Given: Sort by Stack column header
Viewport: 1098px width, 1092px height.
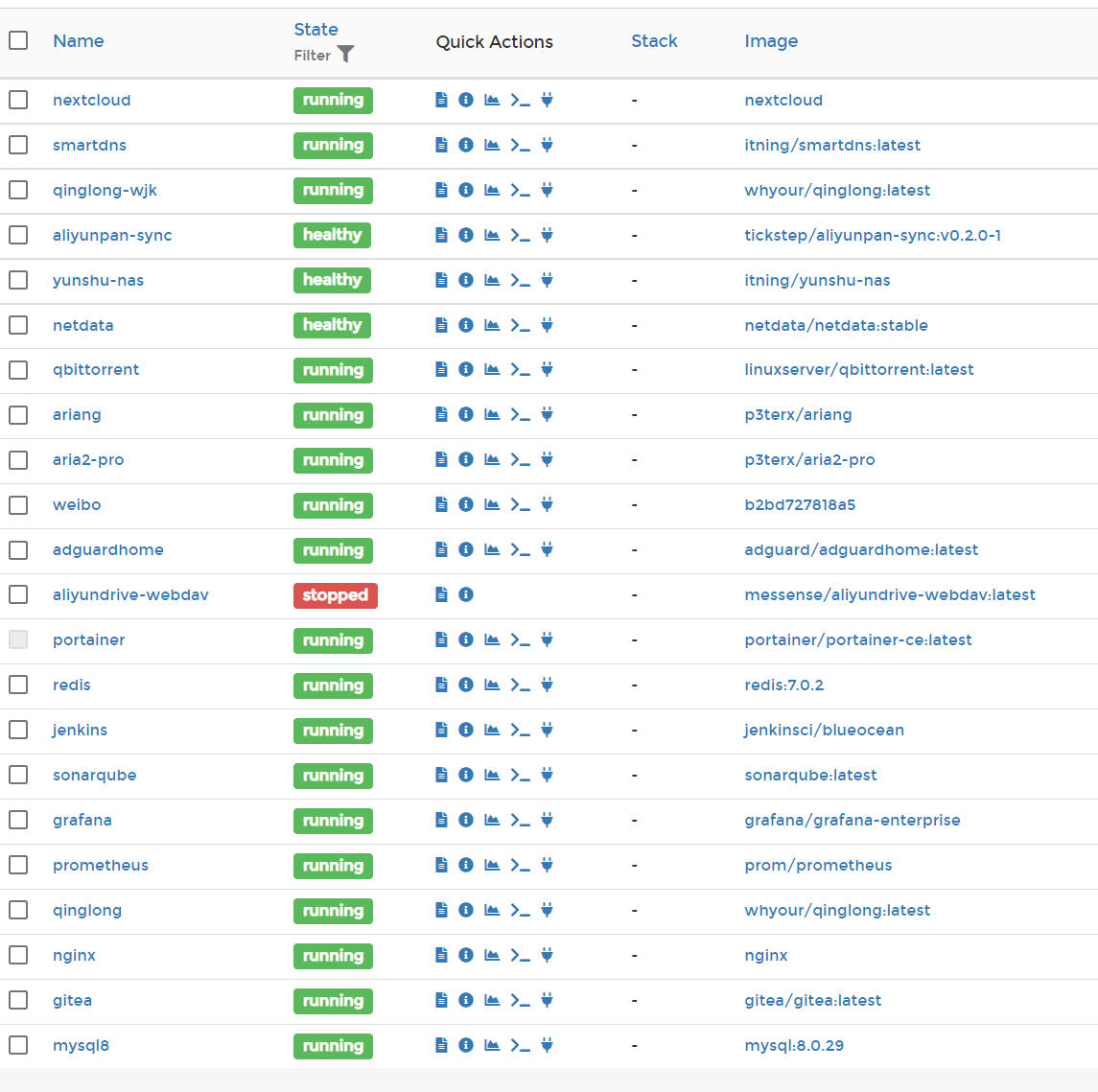Looking at the screenshot, I should click(x=654, y=40).
